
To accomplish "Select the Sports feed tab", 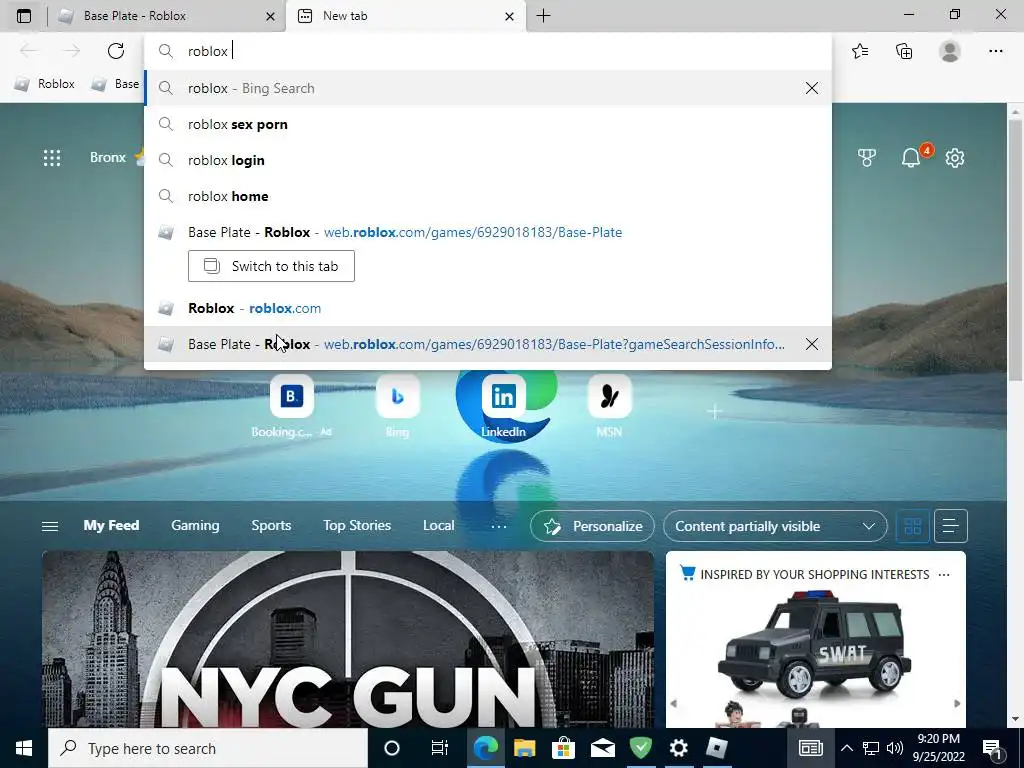I will click(271, 526).
